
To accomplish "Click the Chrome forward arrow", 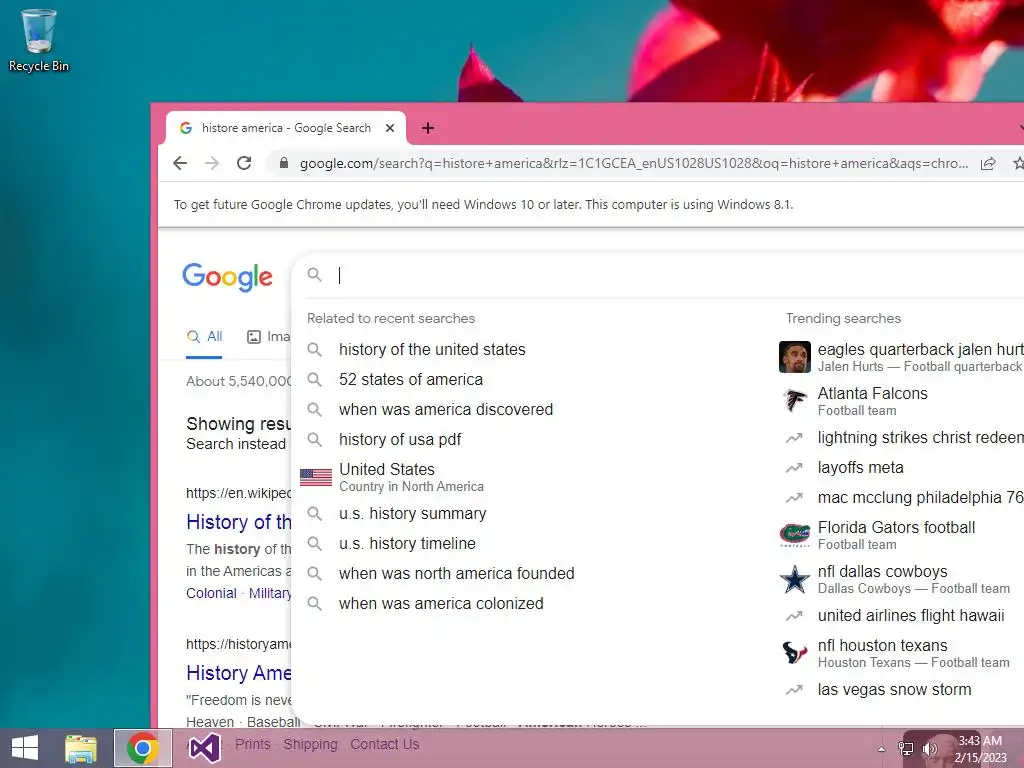I will point(212,163).
